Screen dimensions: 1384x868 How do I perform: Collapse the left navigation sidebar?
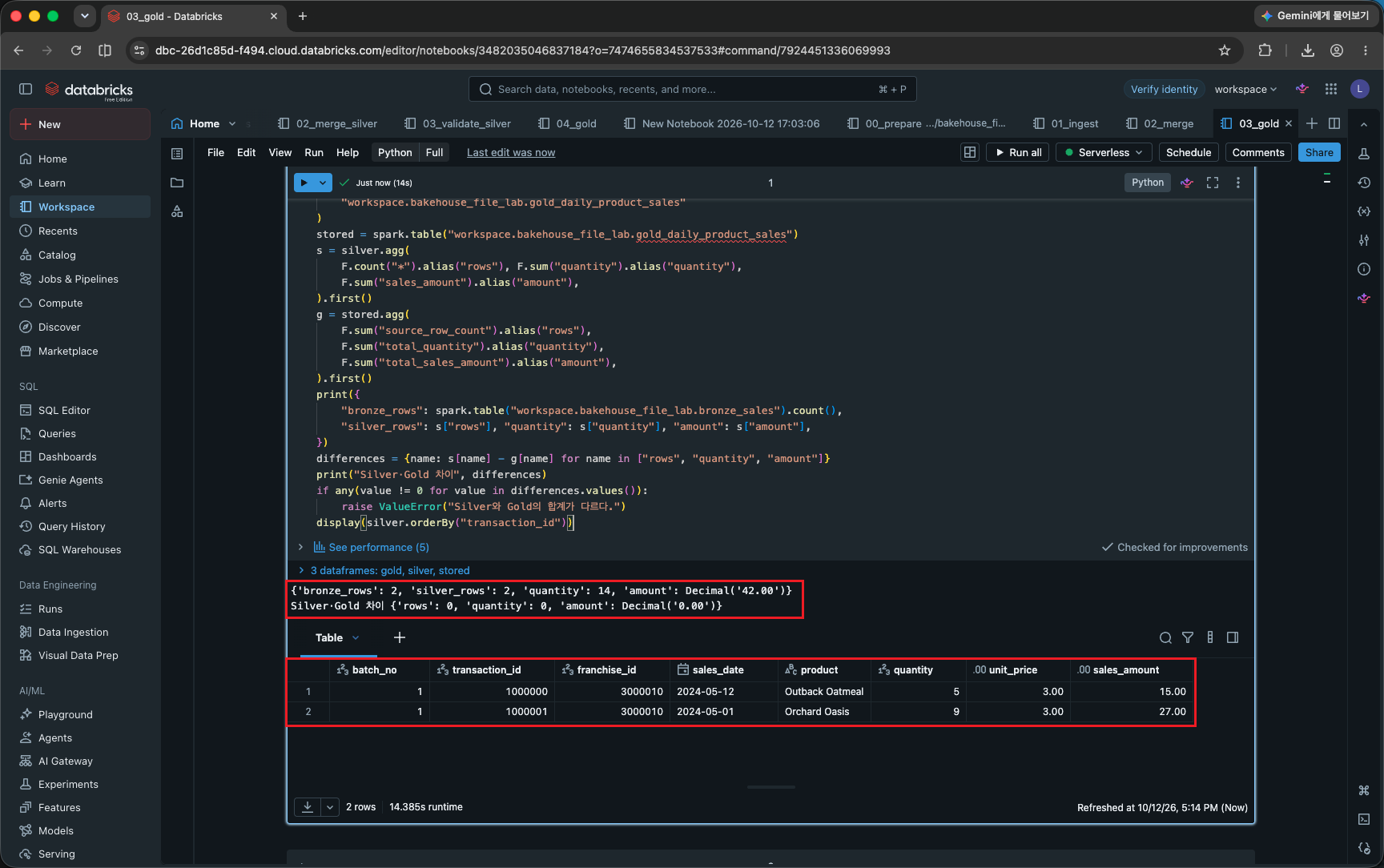pos(26,89)
